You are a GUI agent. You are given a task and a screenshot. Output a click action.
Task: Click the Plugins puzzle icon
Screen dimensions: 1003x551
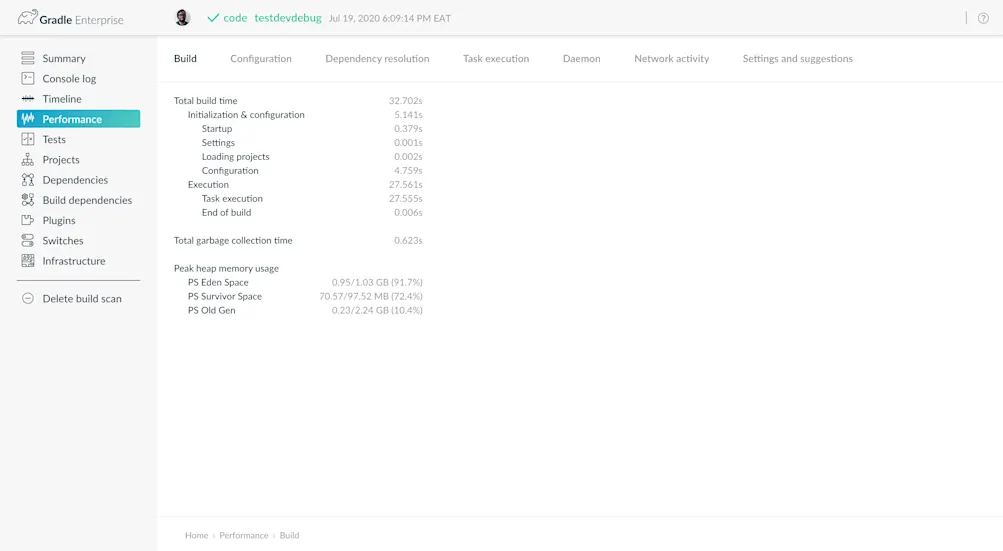point(28,220)
